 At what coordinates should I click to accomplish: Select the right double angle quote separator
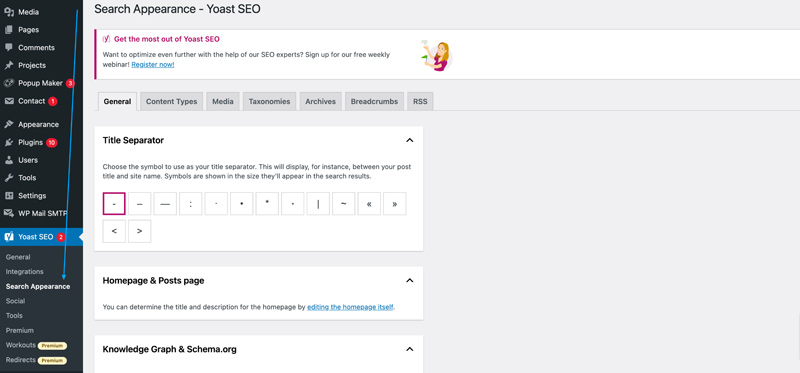394,204
